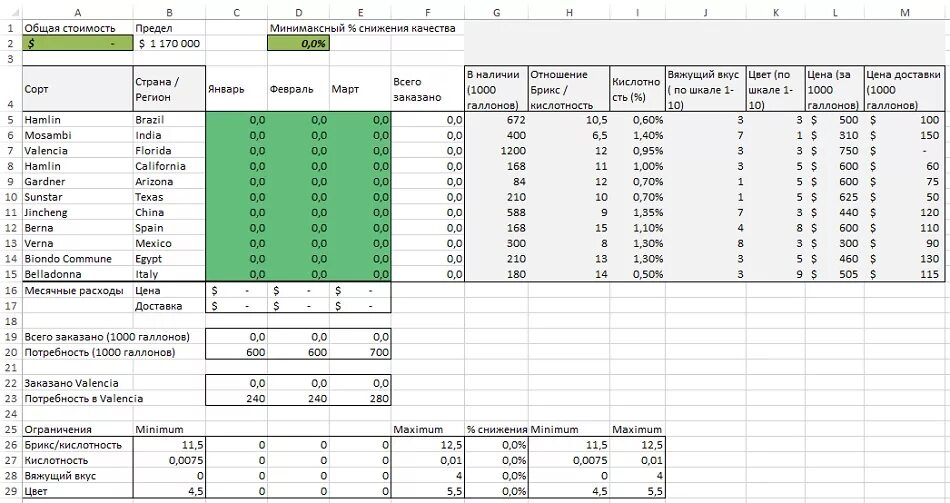This screenshot has width=950, height=503.
Task: Select column A header
Action: tap(78, 12)
